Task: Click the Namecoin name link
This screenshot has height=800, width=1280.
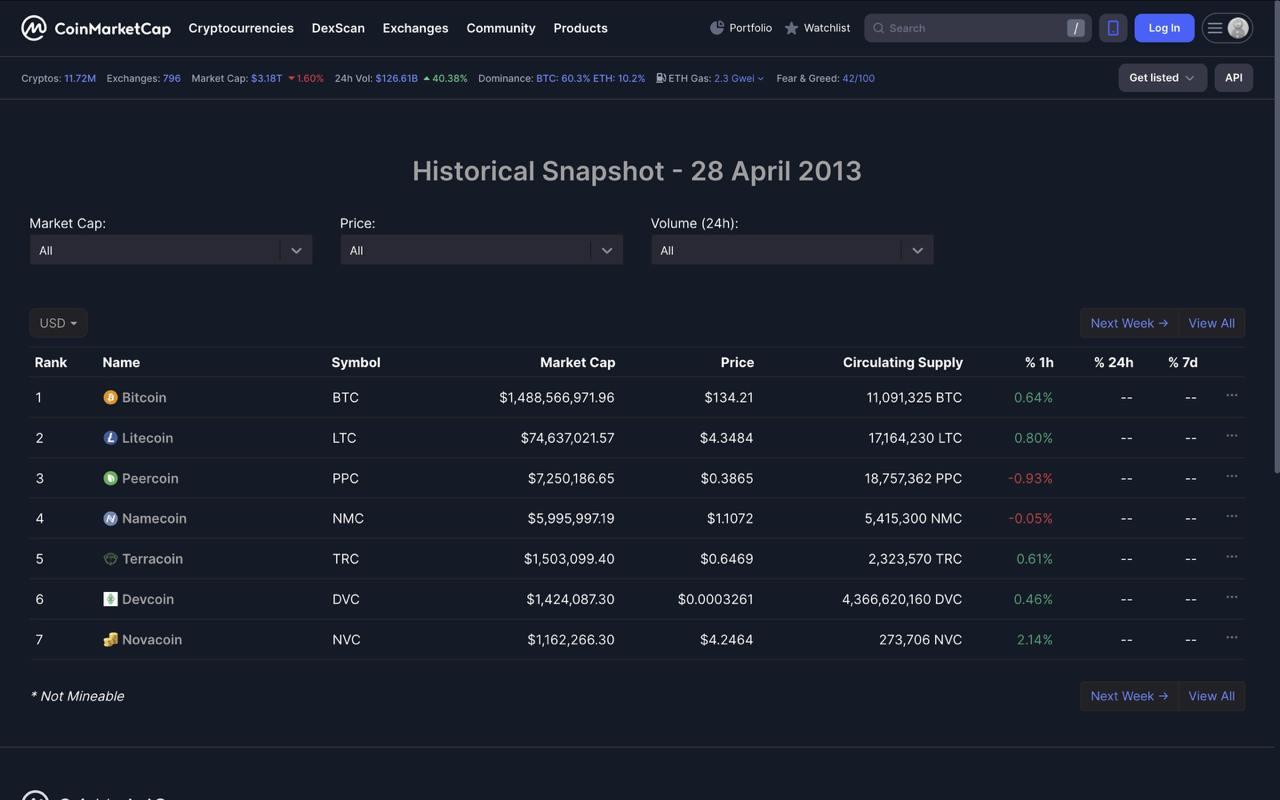Action: (154, 518)
